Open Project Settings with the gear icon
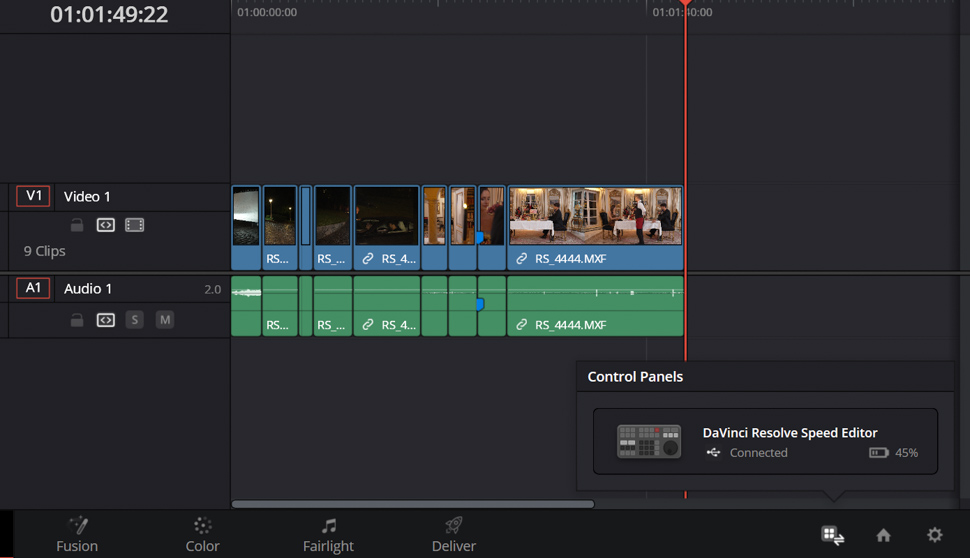Viewport: 970px width, 558px height. pos(934,535)
